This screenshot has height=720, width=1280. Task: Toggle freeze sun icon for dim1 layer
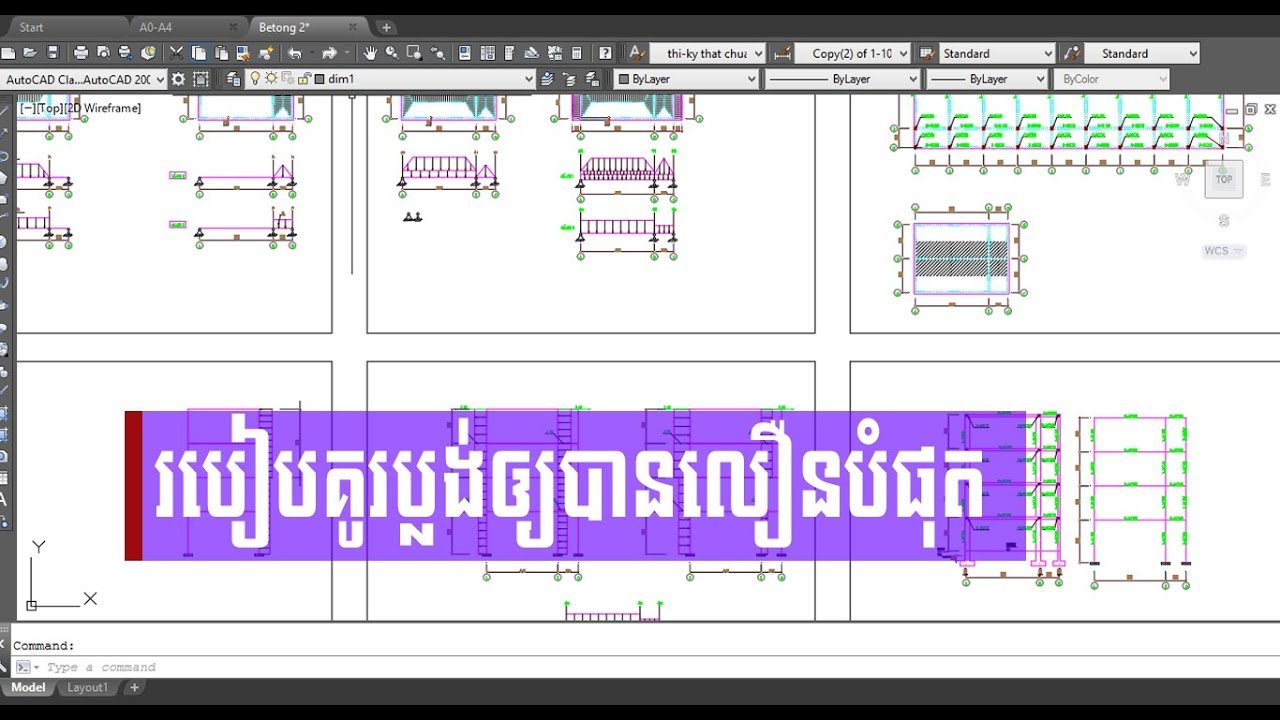[271, 78]
